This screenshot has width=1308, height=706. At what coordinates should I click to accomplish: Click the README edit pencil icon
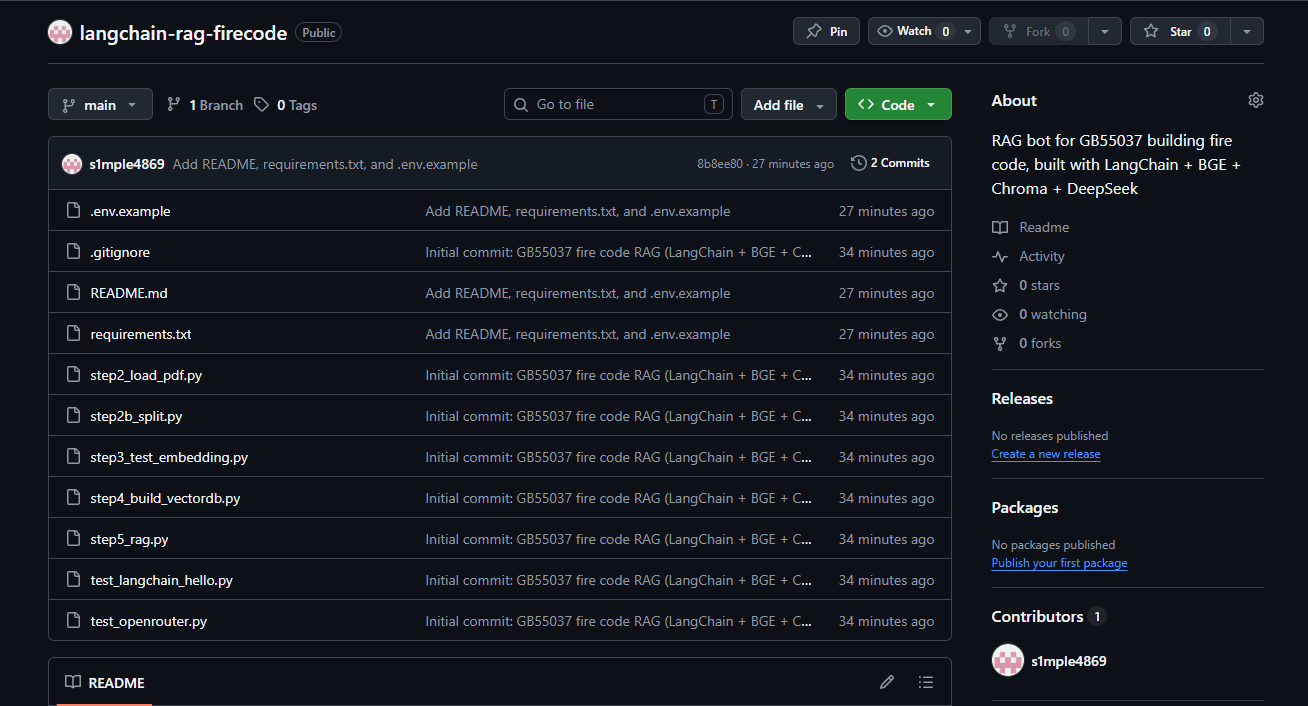click(x=887, y=682)
